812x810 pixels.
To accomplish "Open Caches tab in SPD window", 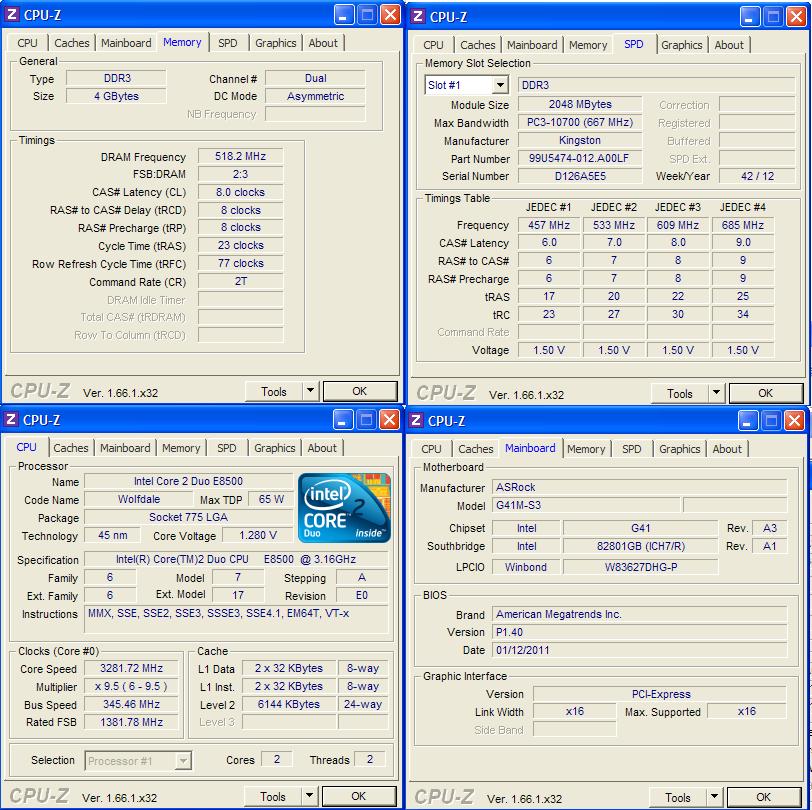I will (x=477, y=45).
